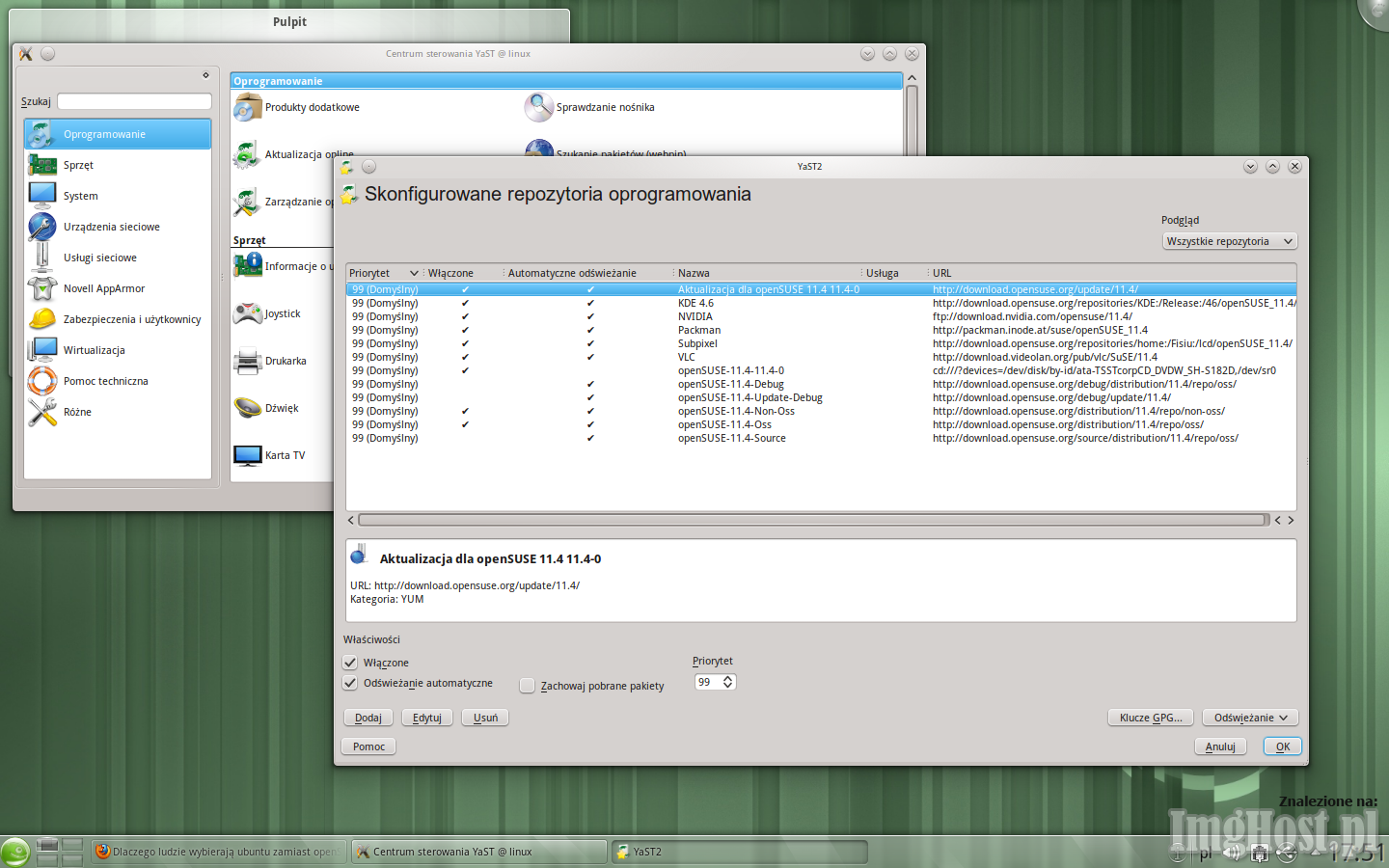Viewport: 1389px width, 868px height.
Task: Sort by the URL column header
Action: (x=1111, y=273)
